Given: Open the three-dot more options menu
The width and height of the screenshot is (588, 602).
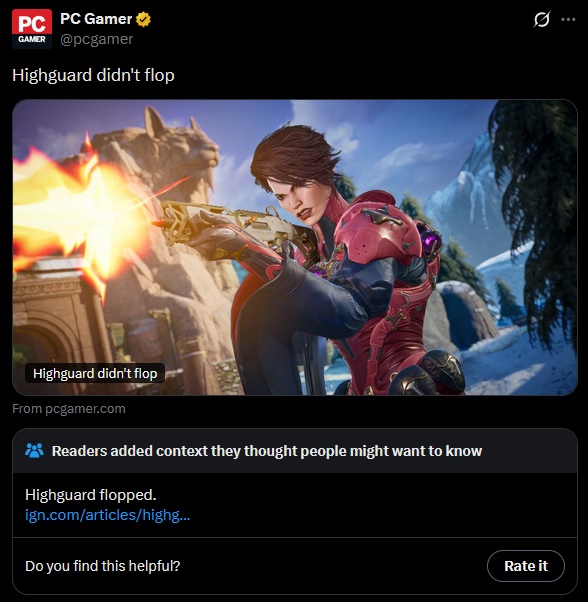Looking at the screenshot, I should coord(568,19).
